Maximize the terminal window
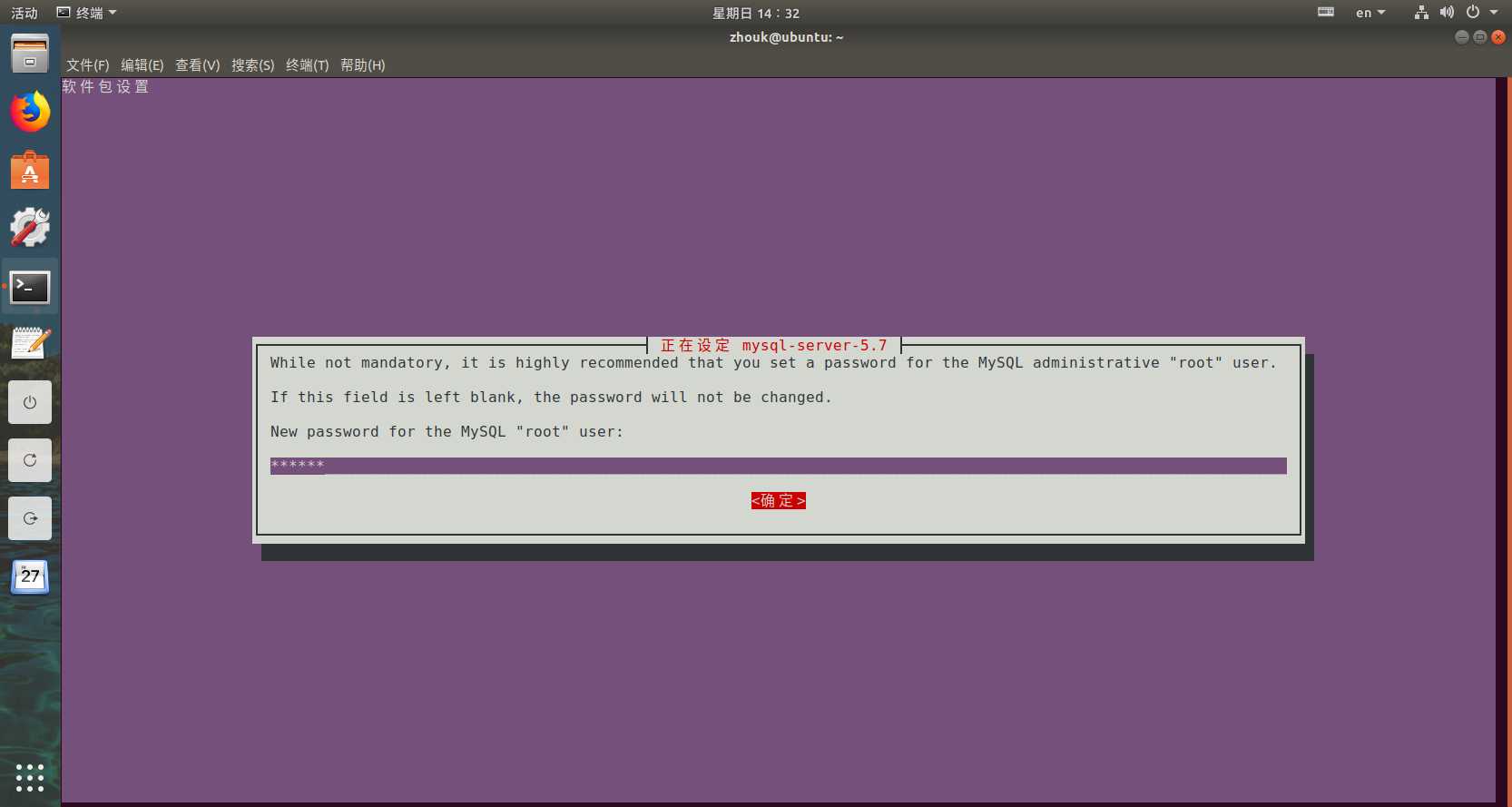Image resolution: width=1512 pixels, height=807 pixels. click(x=1480, y=37)
